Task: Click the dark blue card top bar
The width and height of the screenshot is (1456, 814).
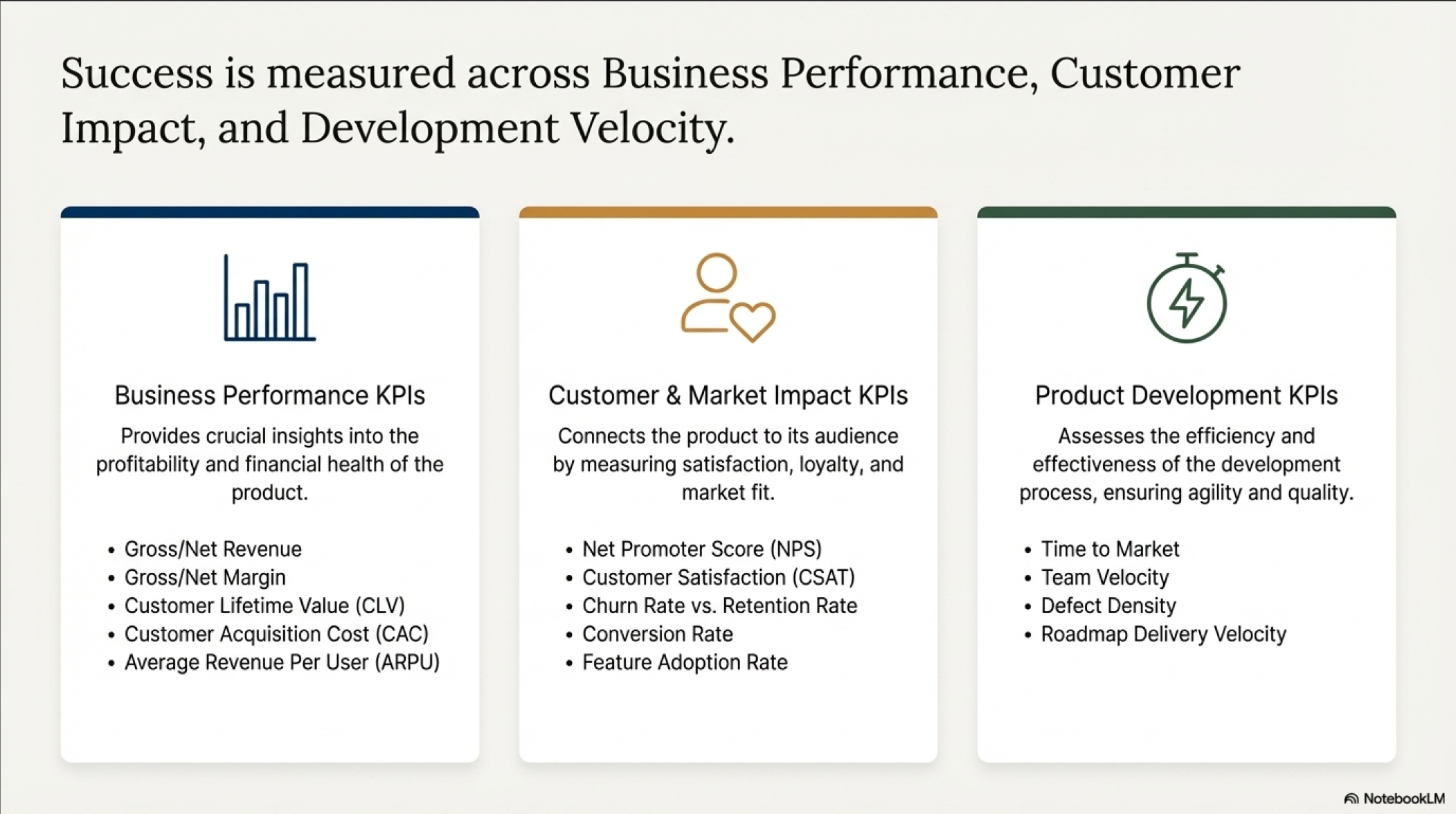Action: click(269, 212)
